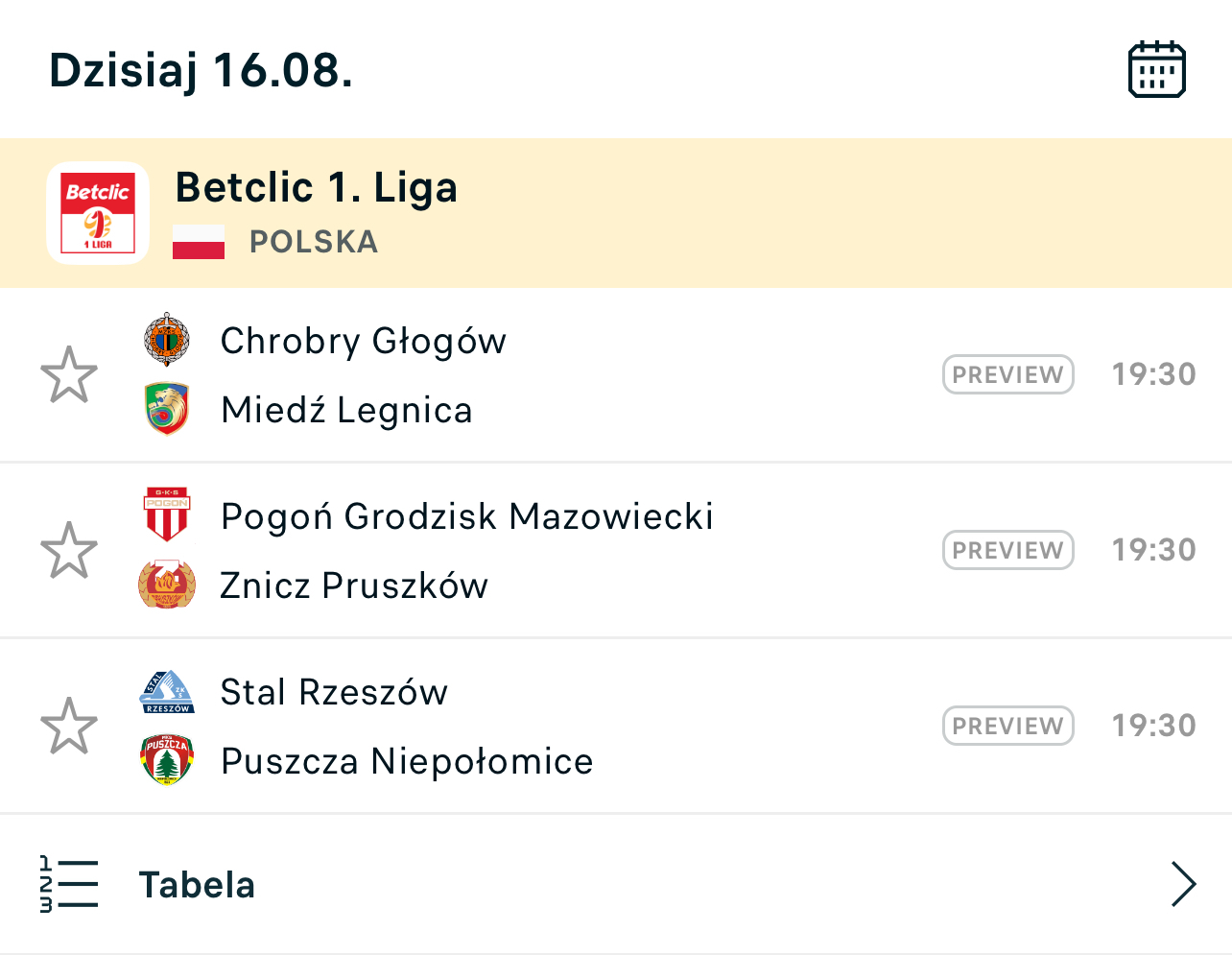Screen dimensions: 1232x955
Task: Expand Tabela with the right chevron
Action: [1183, 884]
